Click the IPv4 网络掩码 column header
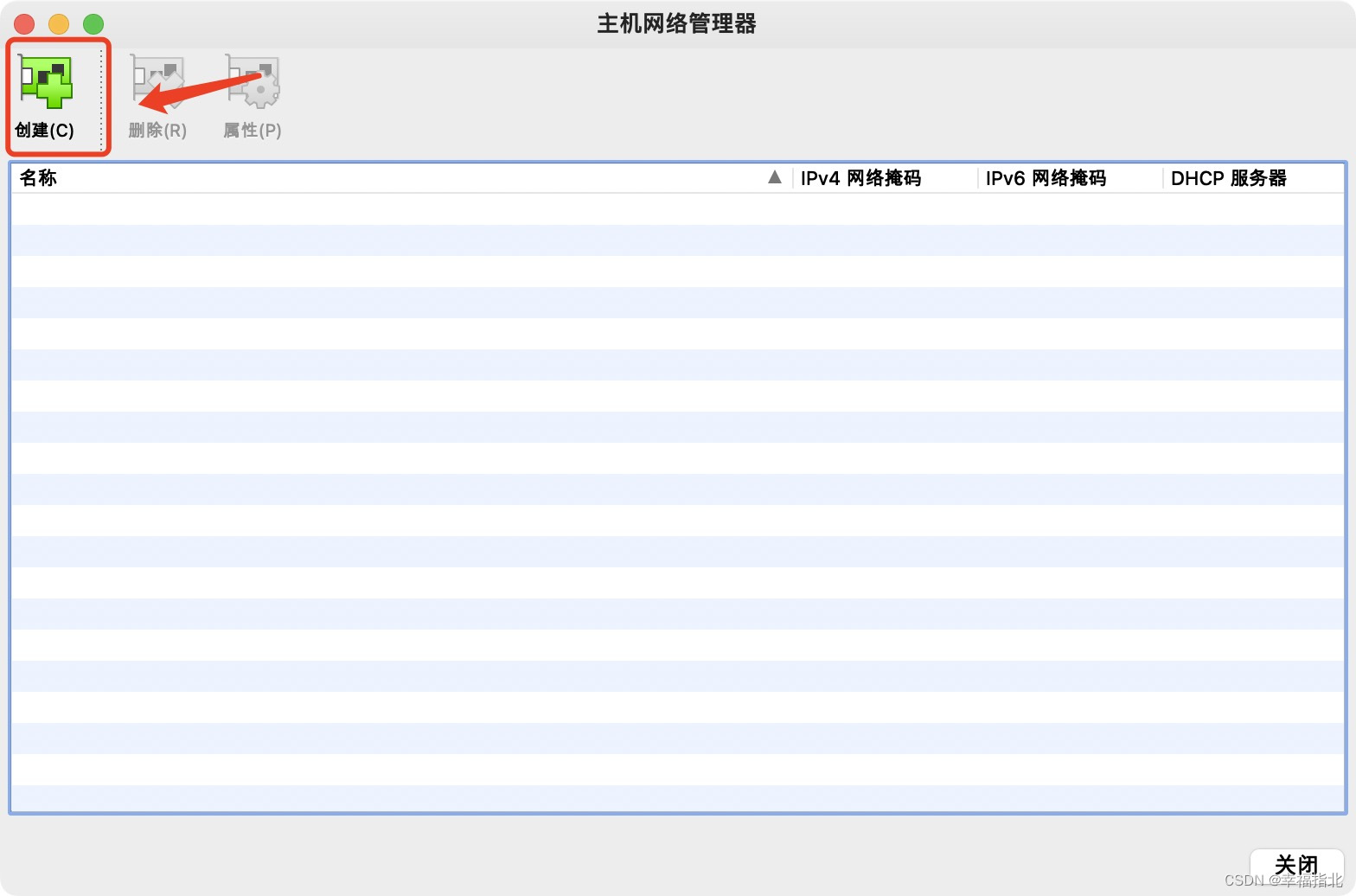1356x896 pixels. pos(884,178)
